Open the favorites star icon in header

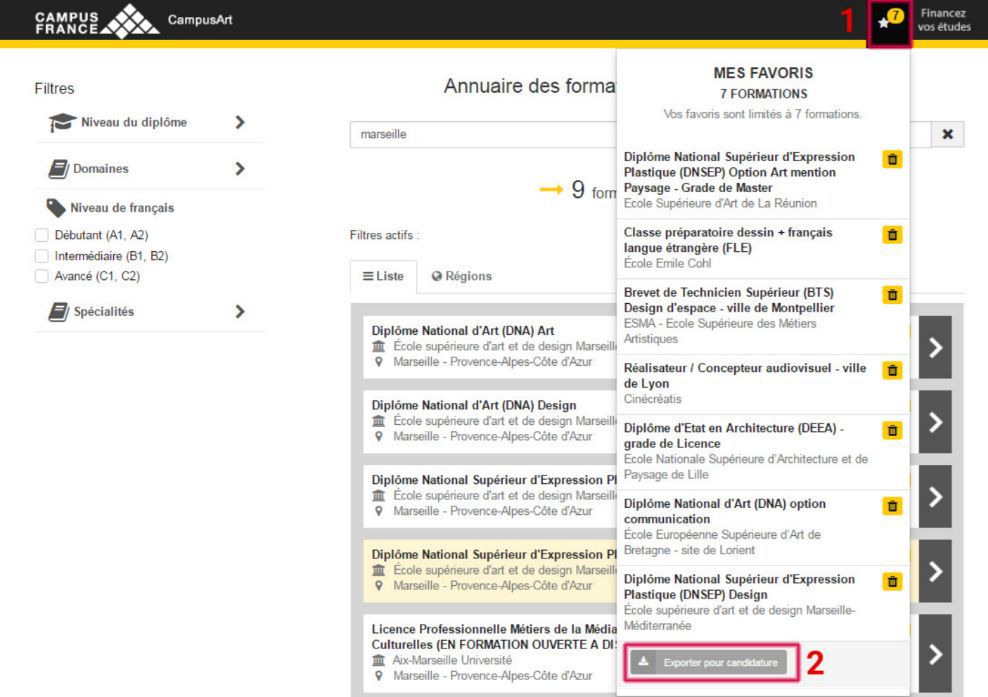888,21
